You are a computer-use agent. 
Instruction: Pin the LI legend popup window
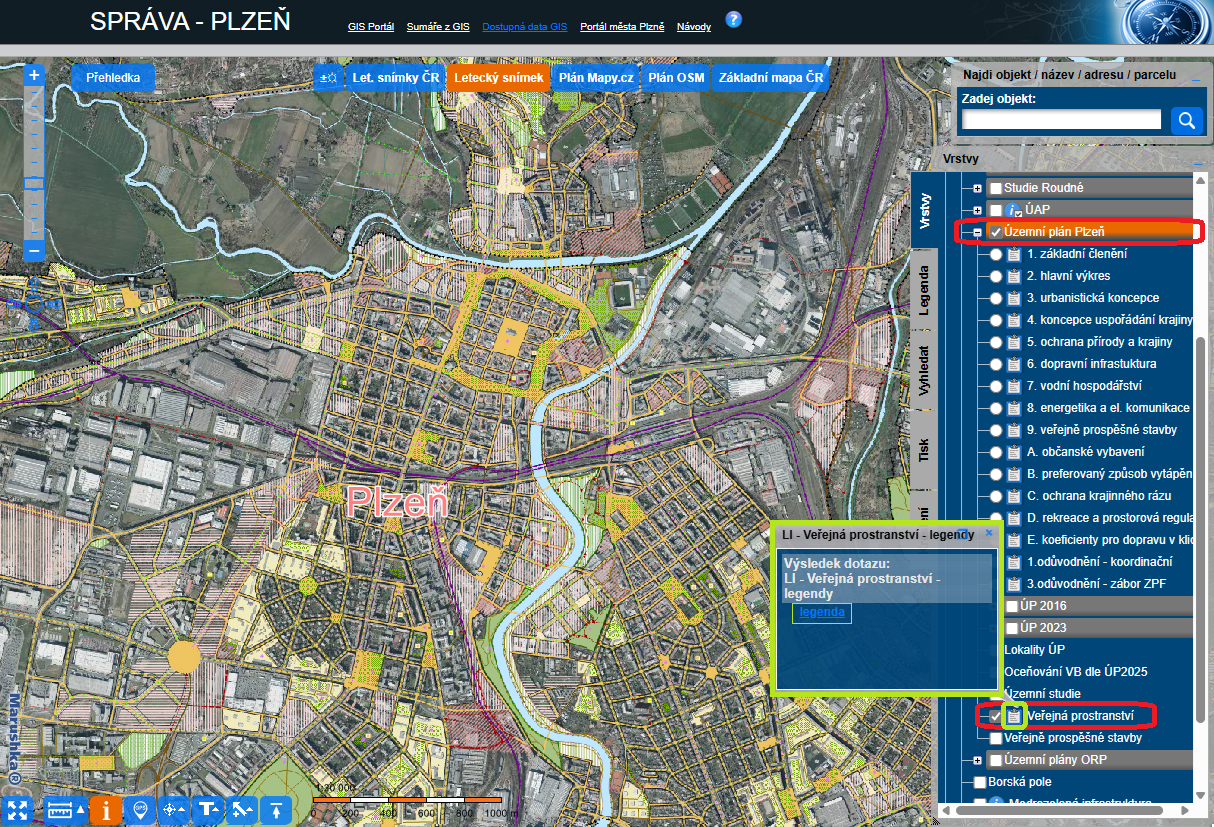coord(962,534)
